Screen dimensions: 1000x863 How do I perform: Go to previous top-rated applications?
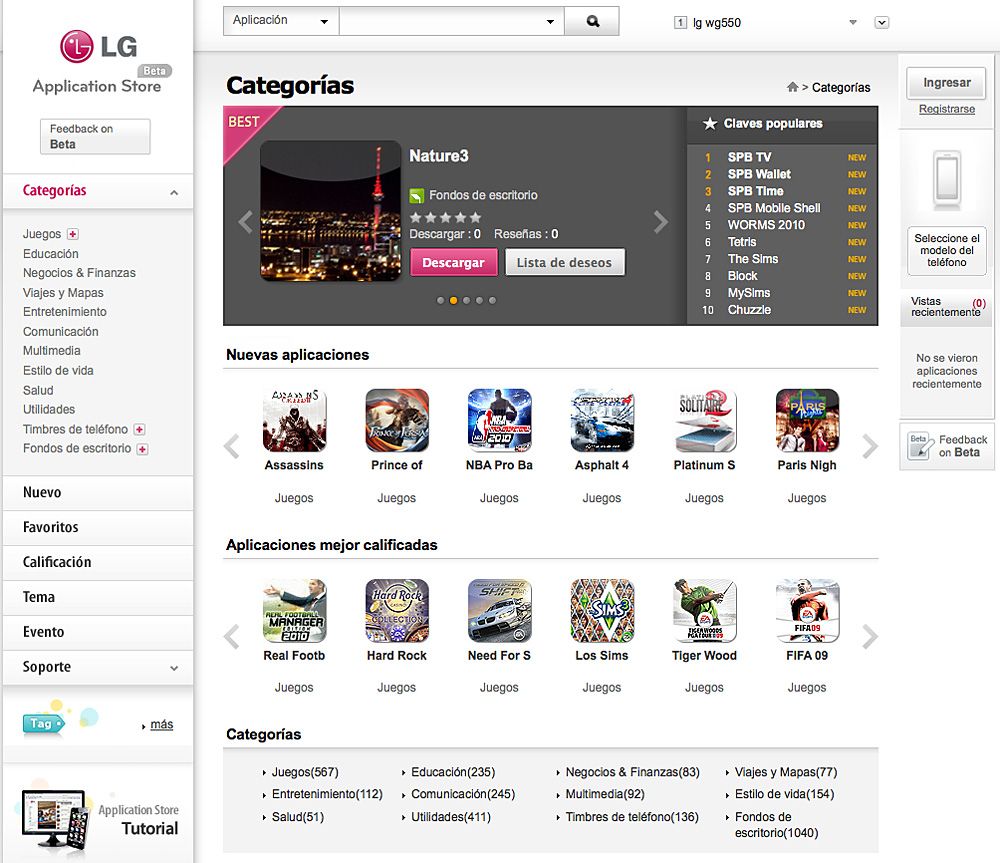click(x=232, y=637)
